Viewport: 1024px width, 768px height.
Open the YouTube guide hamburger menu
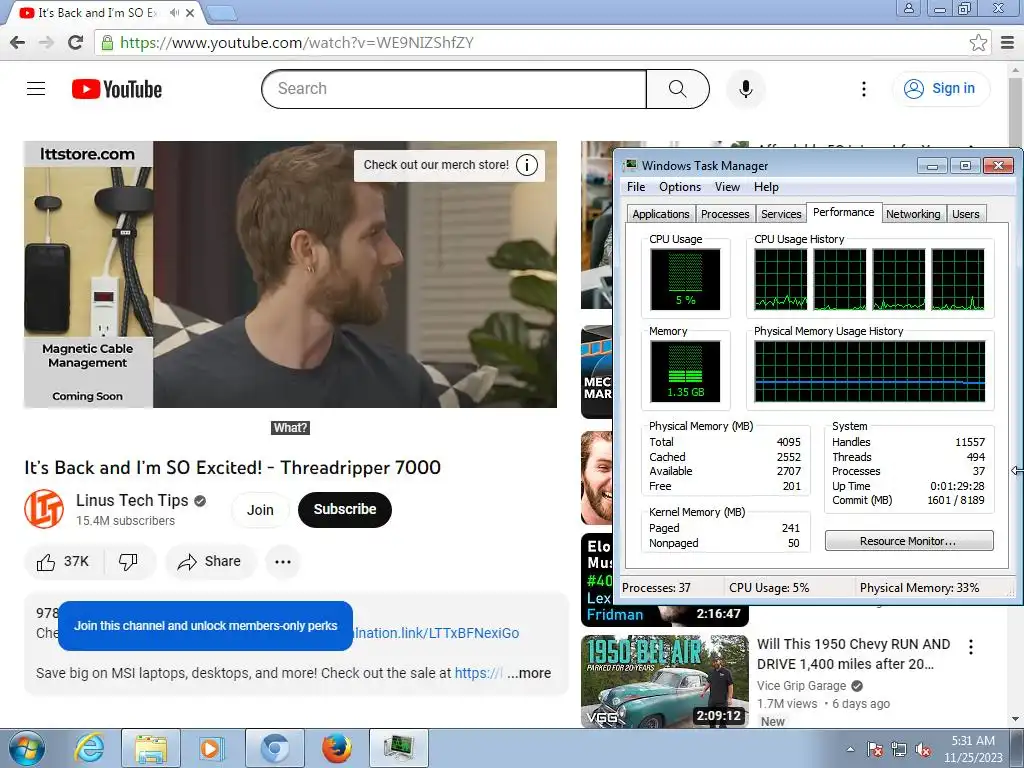(x=36, y=88)
